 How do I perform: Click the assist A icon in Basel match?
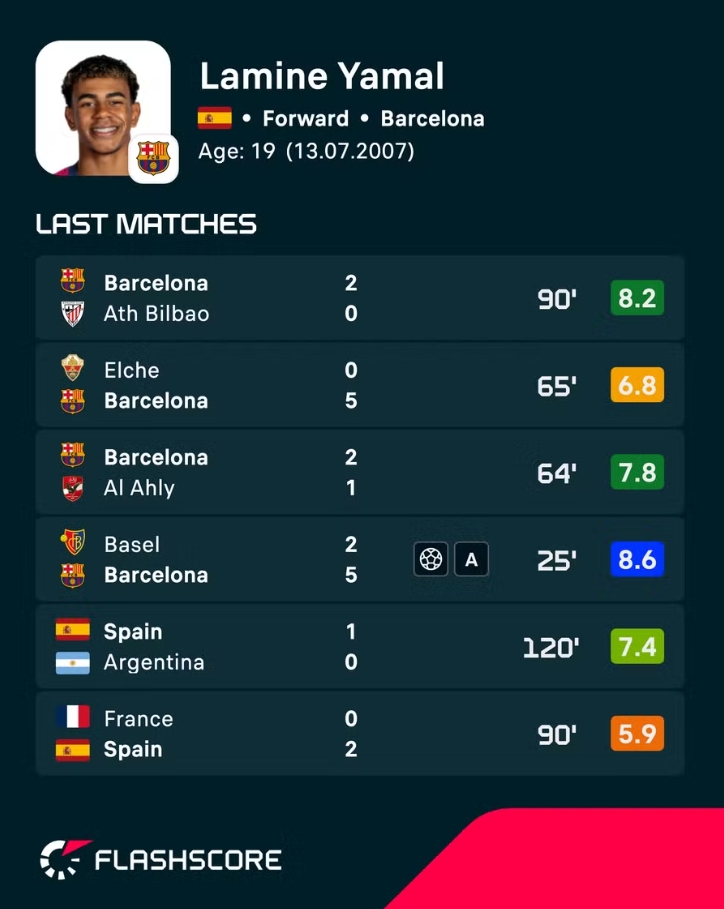point(471,559)
